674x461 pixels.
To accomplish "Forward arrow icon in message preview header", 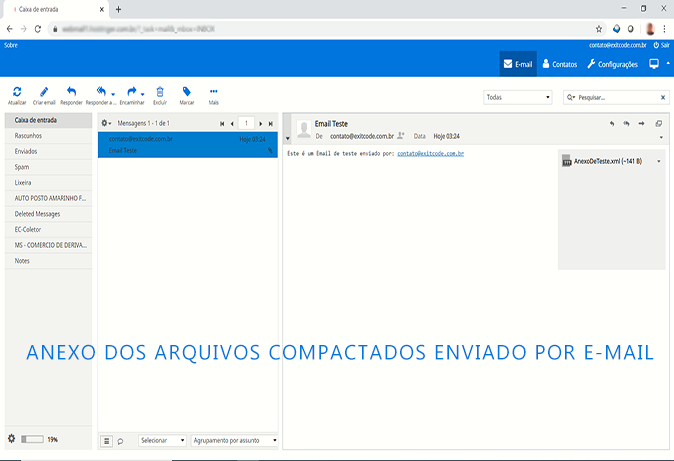I will (x=641, y=124).
